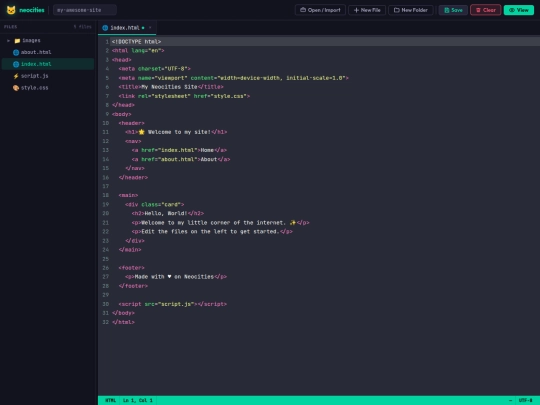
Task: Clear the project with the Clear button
Action: click(x=486, y=10)
